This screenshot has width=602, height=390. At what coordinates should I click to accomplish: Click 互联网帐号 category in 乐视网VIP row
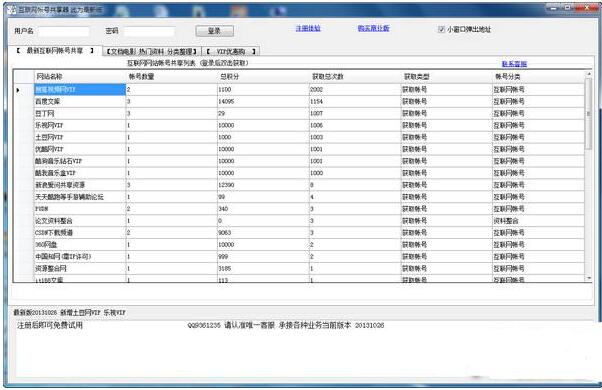(538, 126)
